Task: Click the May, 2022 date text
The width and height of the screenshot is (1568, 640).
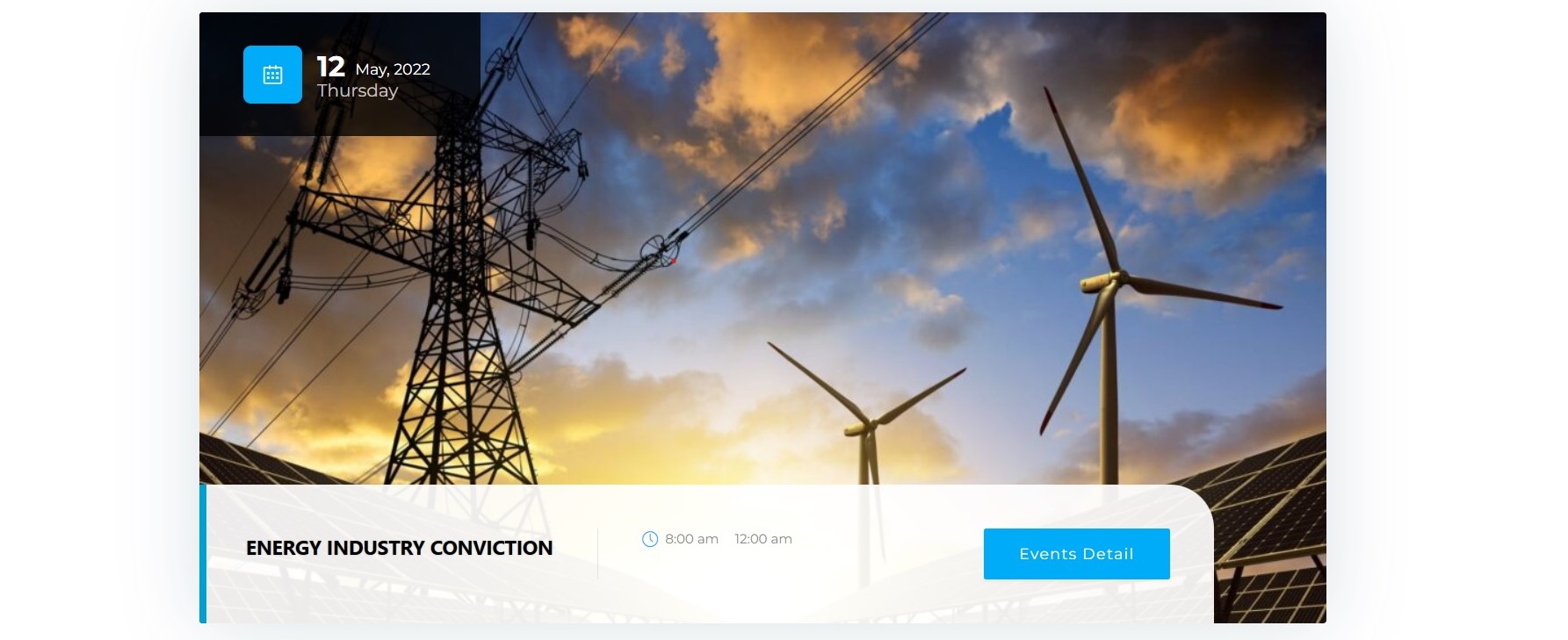Action: click(x=393, y=69)
